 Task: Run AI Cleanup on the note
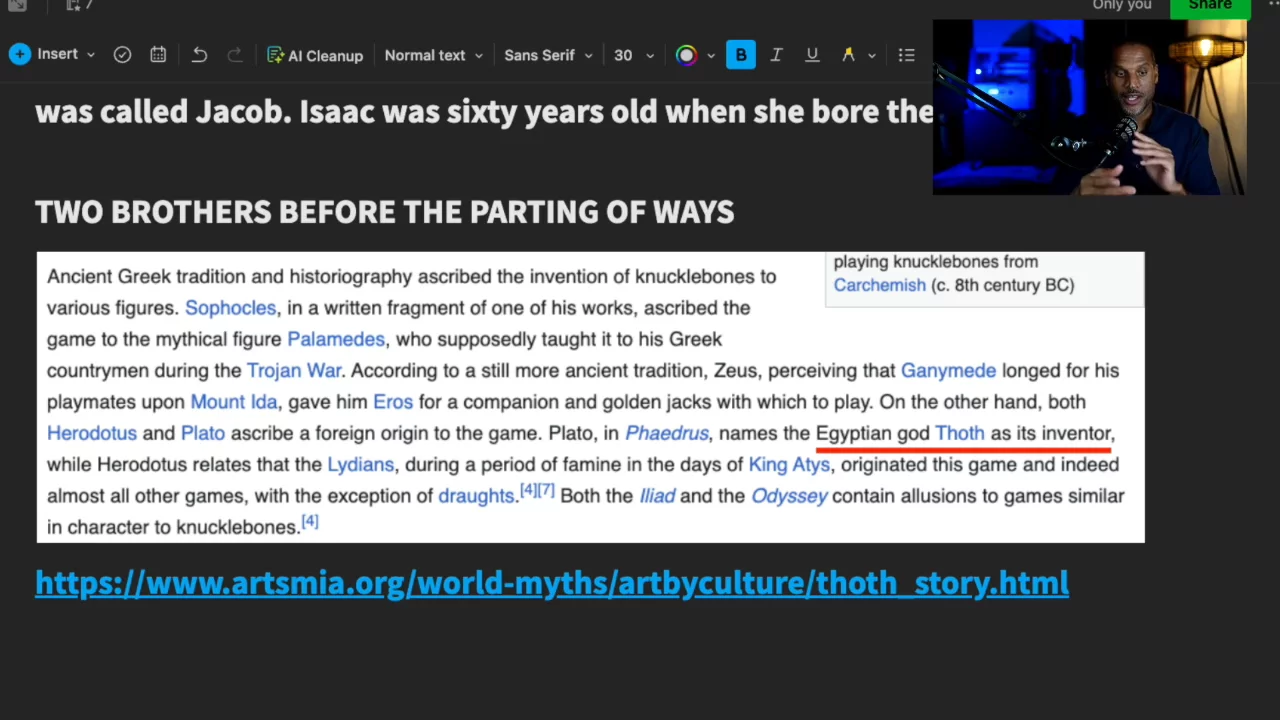[x=315, y=55]
